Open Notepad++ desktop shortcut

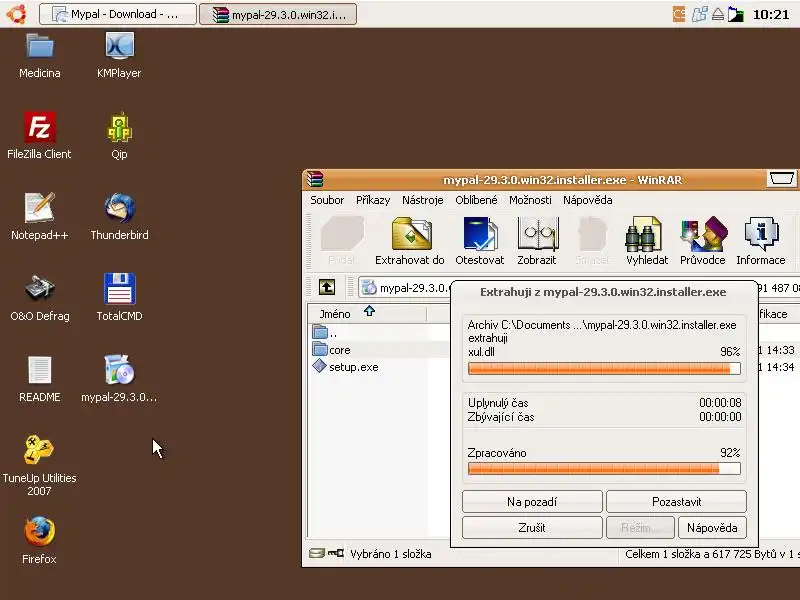pyautogui.click(x=39, y=217)
